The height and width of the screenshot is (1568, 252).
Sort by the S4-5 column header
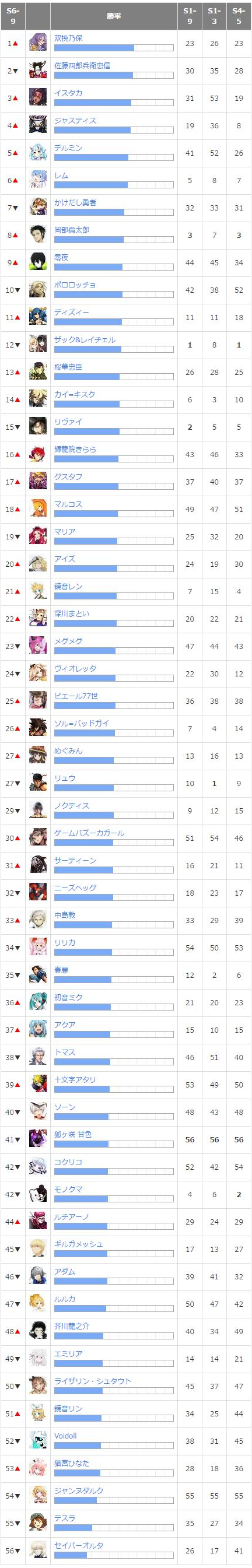pos(239,16)
